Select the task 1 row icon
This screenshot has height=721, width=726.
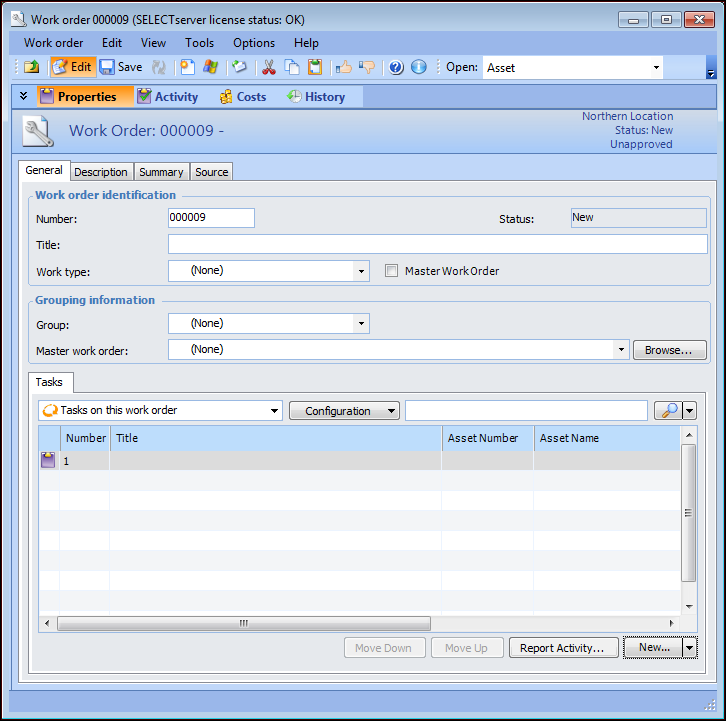[x=48, y=461]
